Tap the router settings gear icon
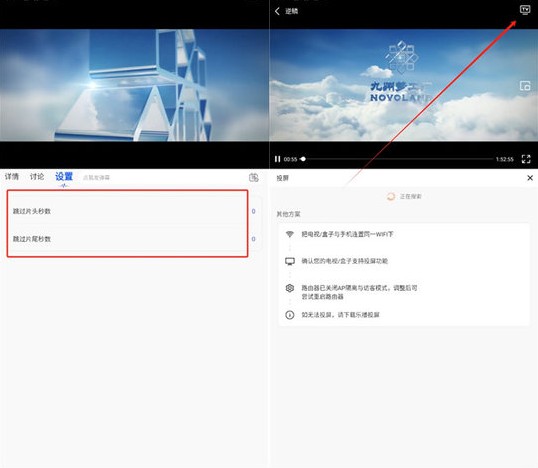538x468 pixels. (290, 288)
